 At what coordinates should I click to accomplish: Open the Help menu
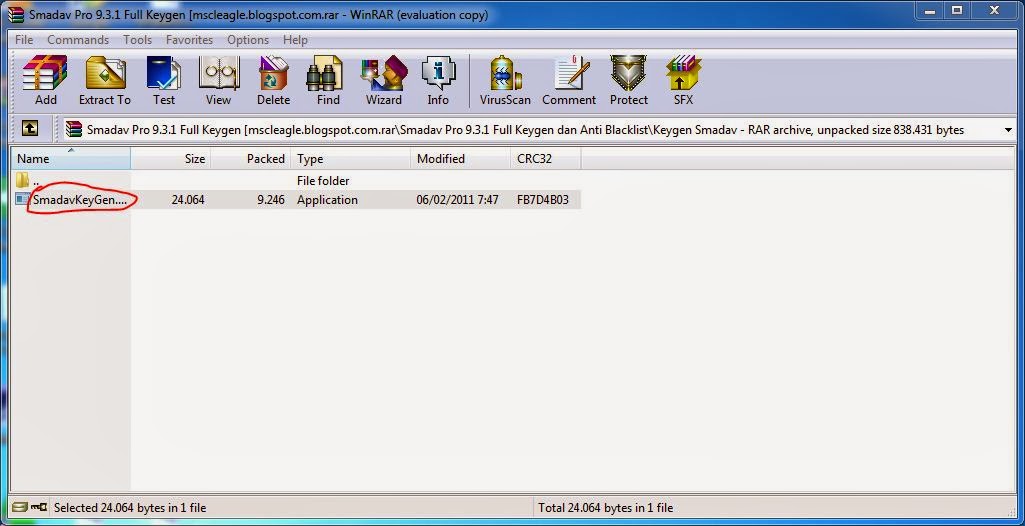(x=295, y=40)
